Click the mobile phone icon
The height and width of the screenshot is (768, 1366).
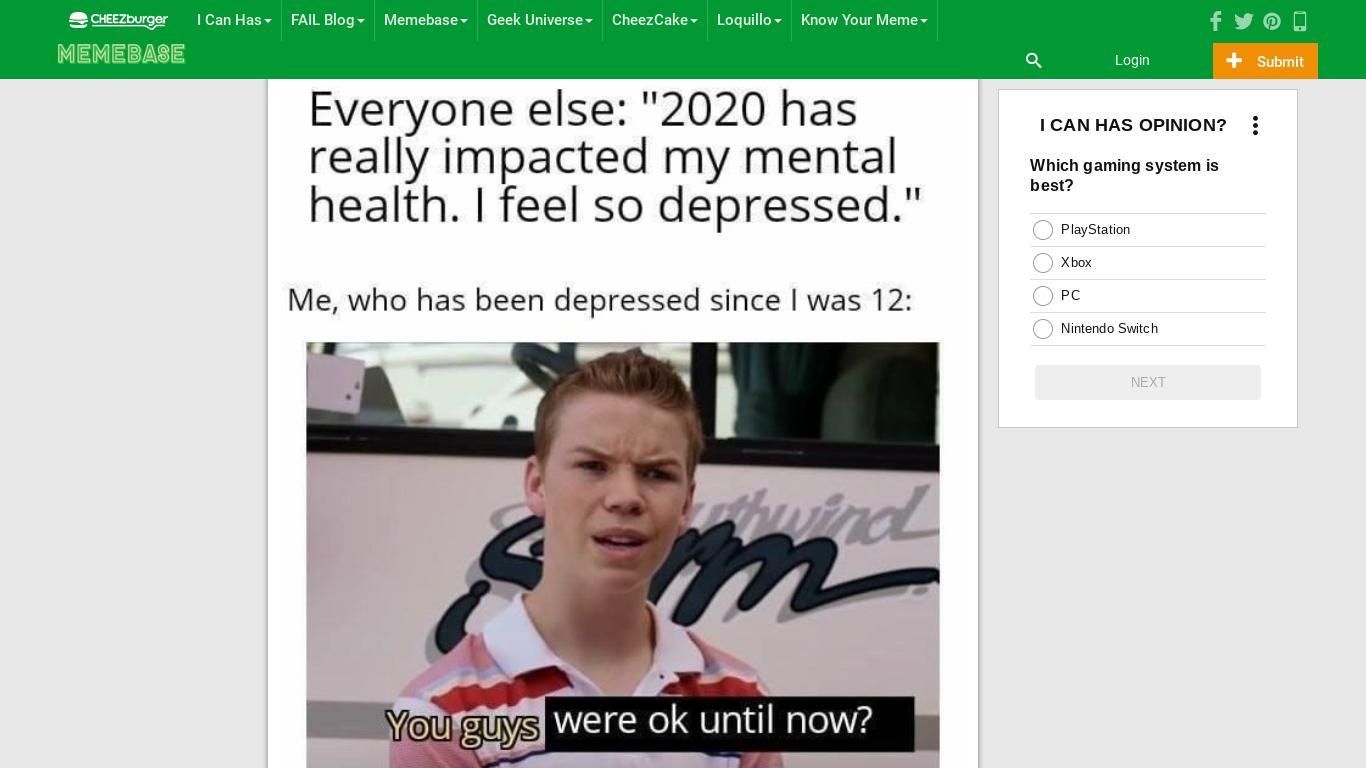click(x=1300, y=21)
